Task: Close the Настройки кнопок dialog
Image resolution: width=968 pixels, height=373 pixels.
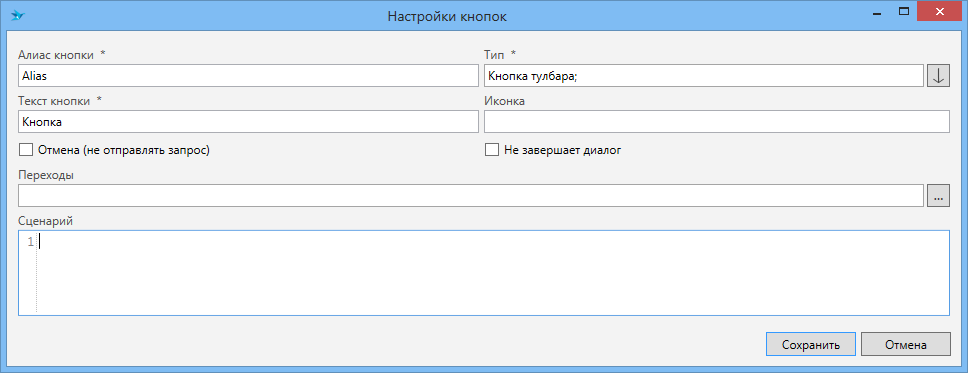Action: (940, 12)
